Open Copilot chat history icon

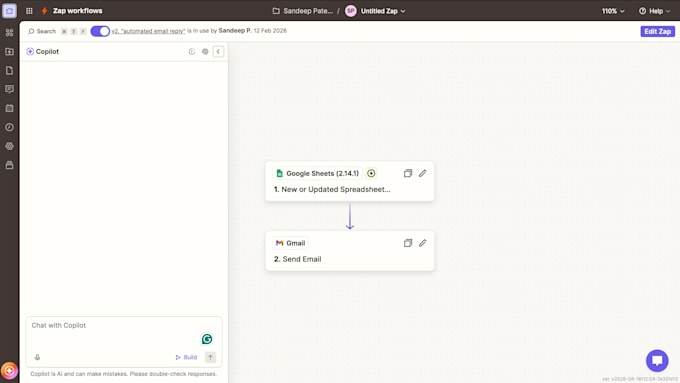coord(192,52)
